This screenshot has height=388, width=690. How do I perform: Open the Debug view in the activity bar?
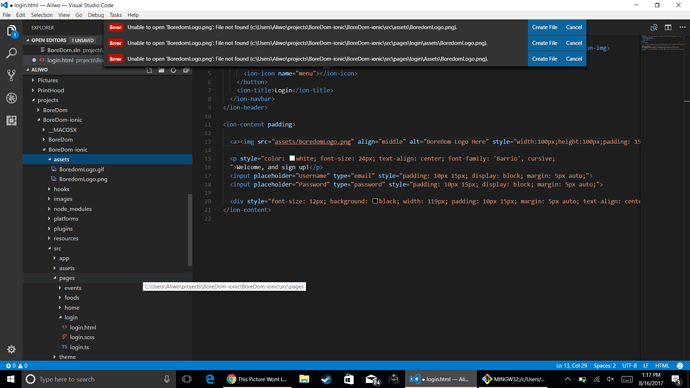pyautogui.click(x=11, y=98)
